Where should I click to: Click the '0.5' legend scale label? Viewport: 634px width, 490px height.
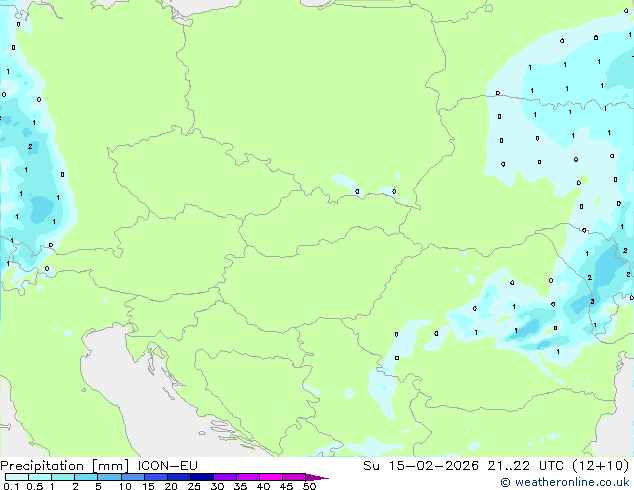pyautogui.click(x=35, y=486)
